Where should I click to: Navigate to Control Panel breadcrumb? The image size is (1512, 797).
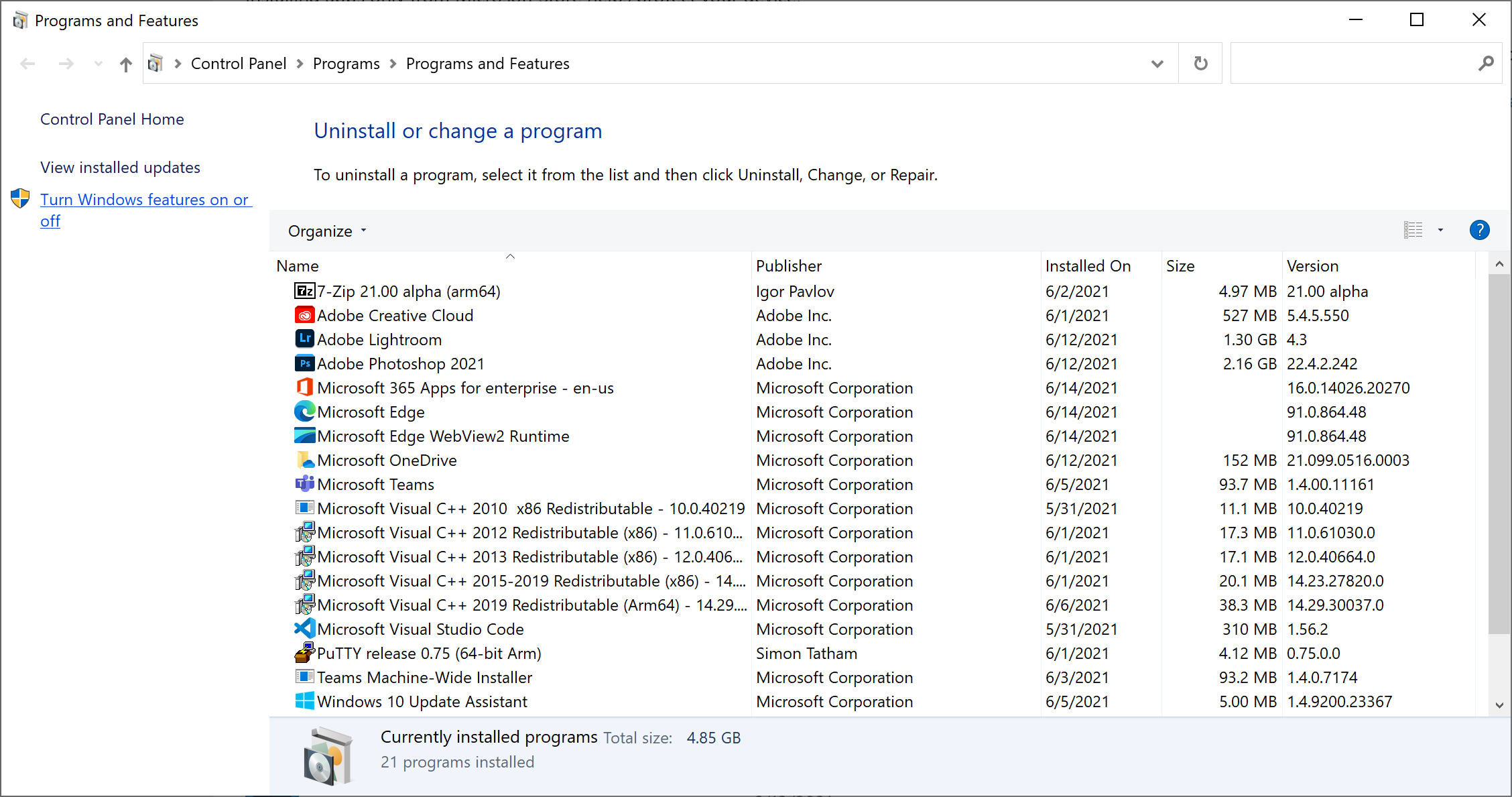[x=239, y=64]
